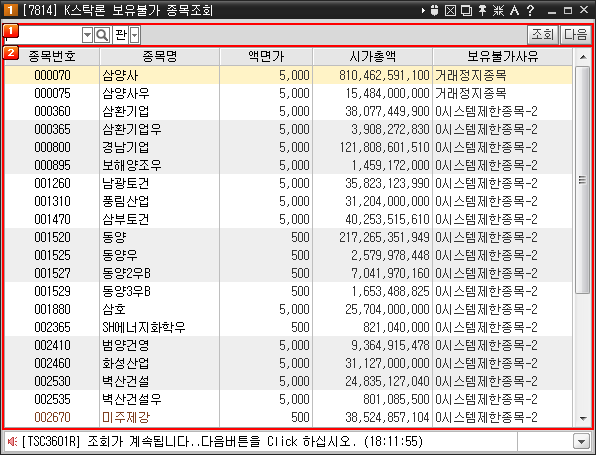Click the 종목번호 column header
Viewport: 596px width, 455px height.
pos(52,57)
